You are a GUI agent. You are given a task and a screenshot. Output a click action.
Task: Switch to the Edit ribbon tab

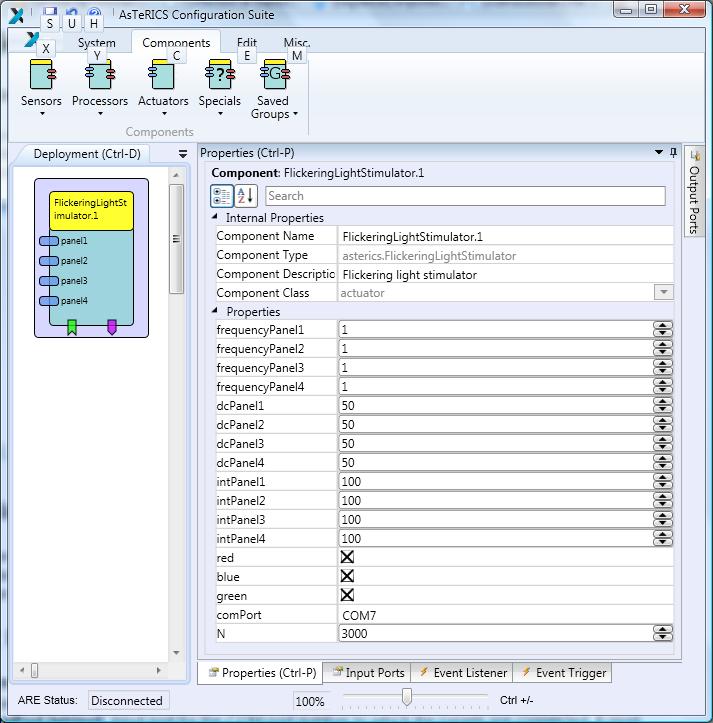click(x=247, y=42)
